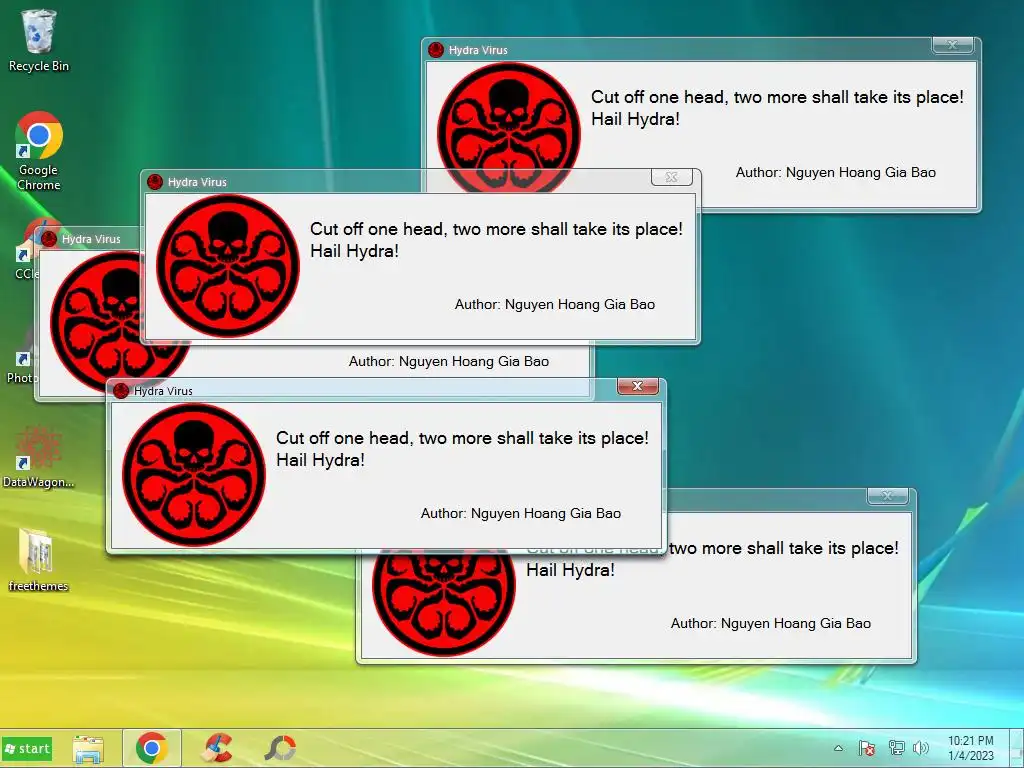Click "Hydra Virus" title of the middle window
The height and width of the screenshot is (768, 1024).
click(x=197, y=182)
